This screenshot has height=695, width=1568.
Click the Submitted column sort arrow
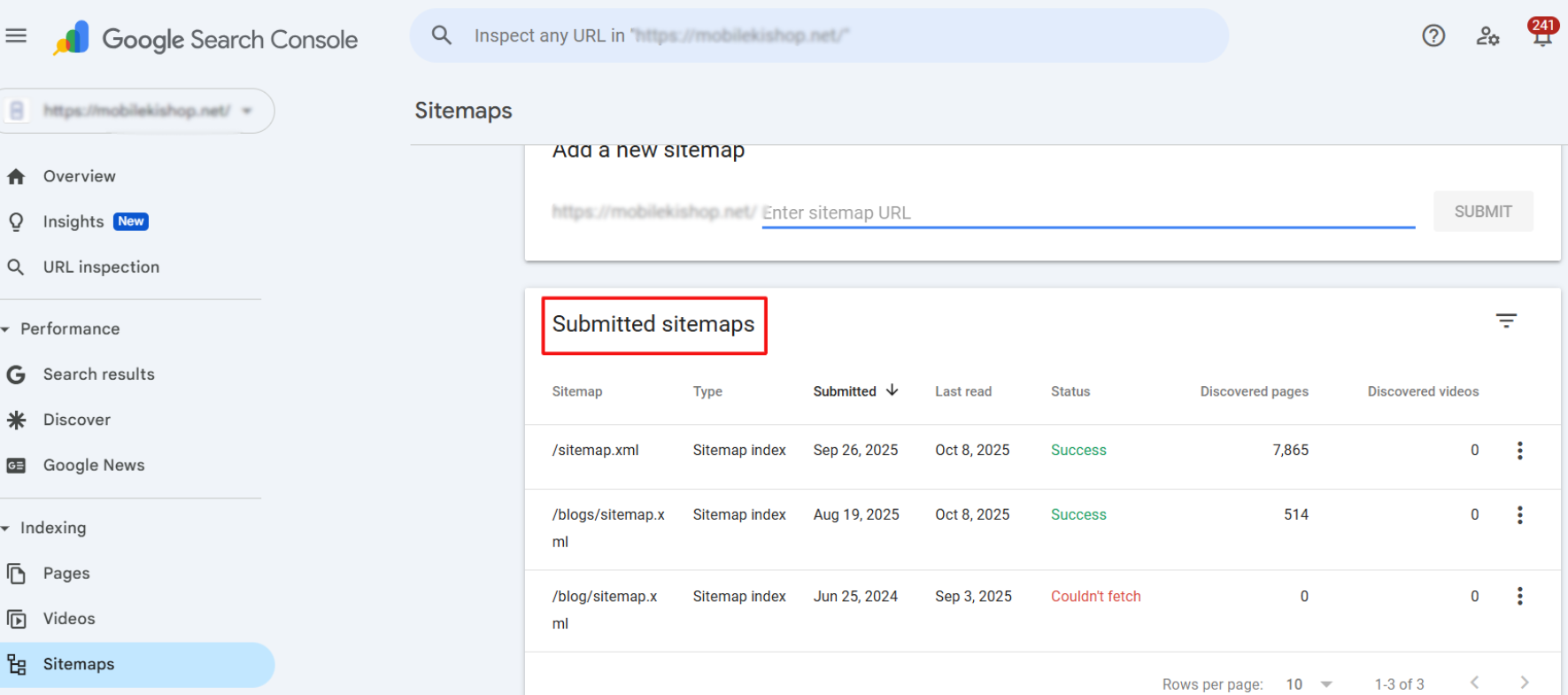[892, 390]
